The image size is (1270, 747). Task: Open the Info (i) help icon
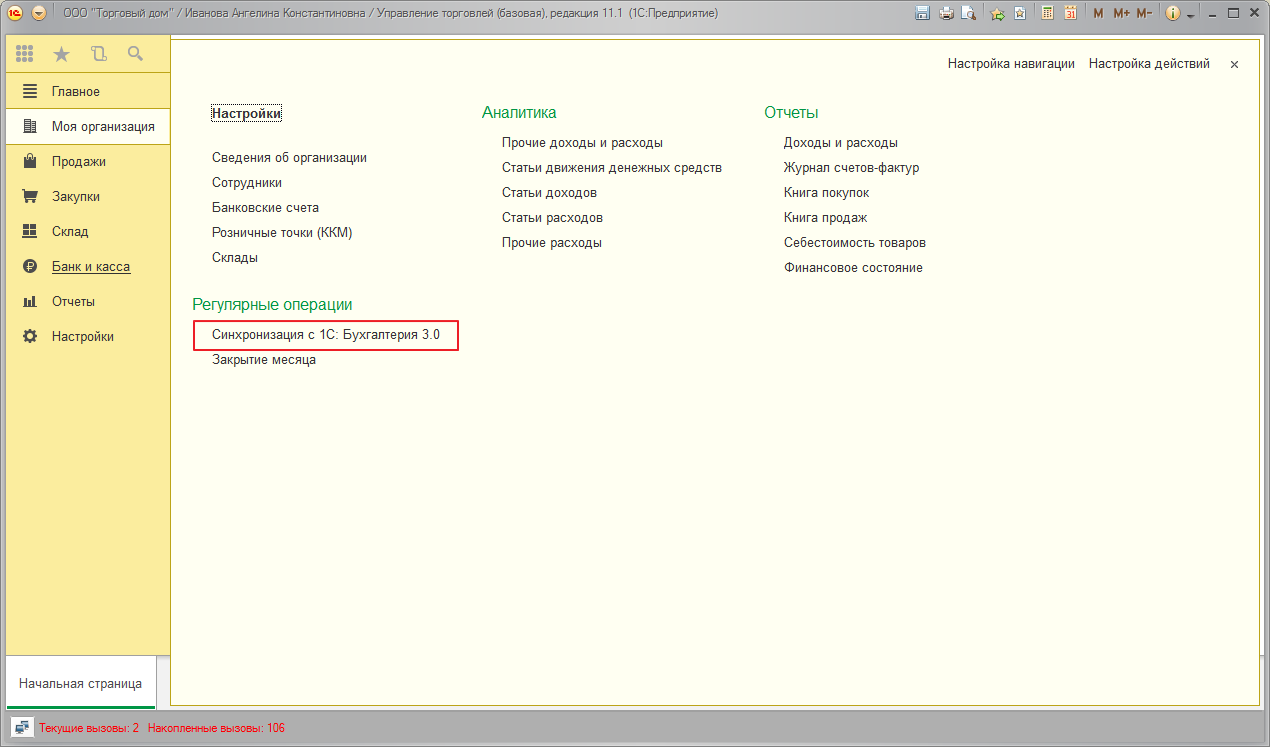[1173, 13]
